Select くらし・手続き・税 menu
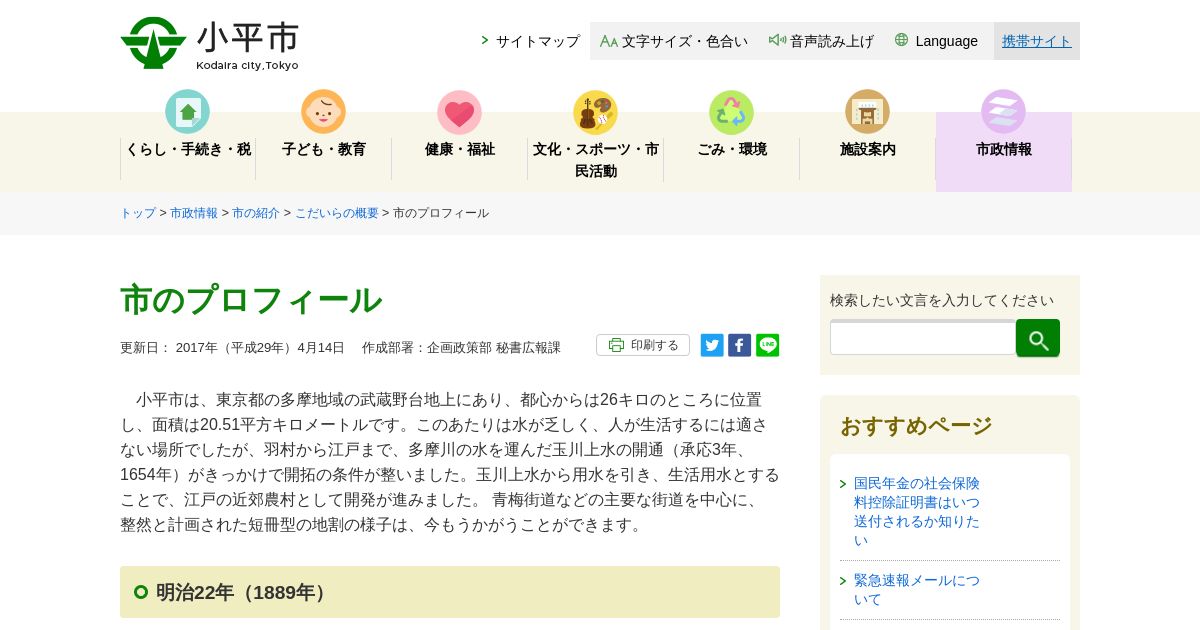The width and height of the screenshot is (1200, 630). click(x=188, y=149)
